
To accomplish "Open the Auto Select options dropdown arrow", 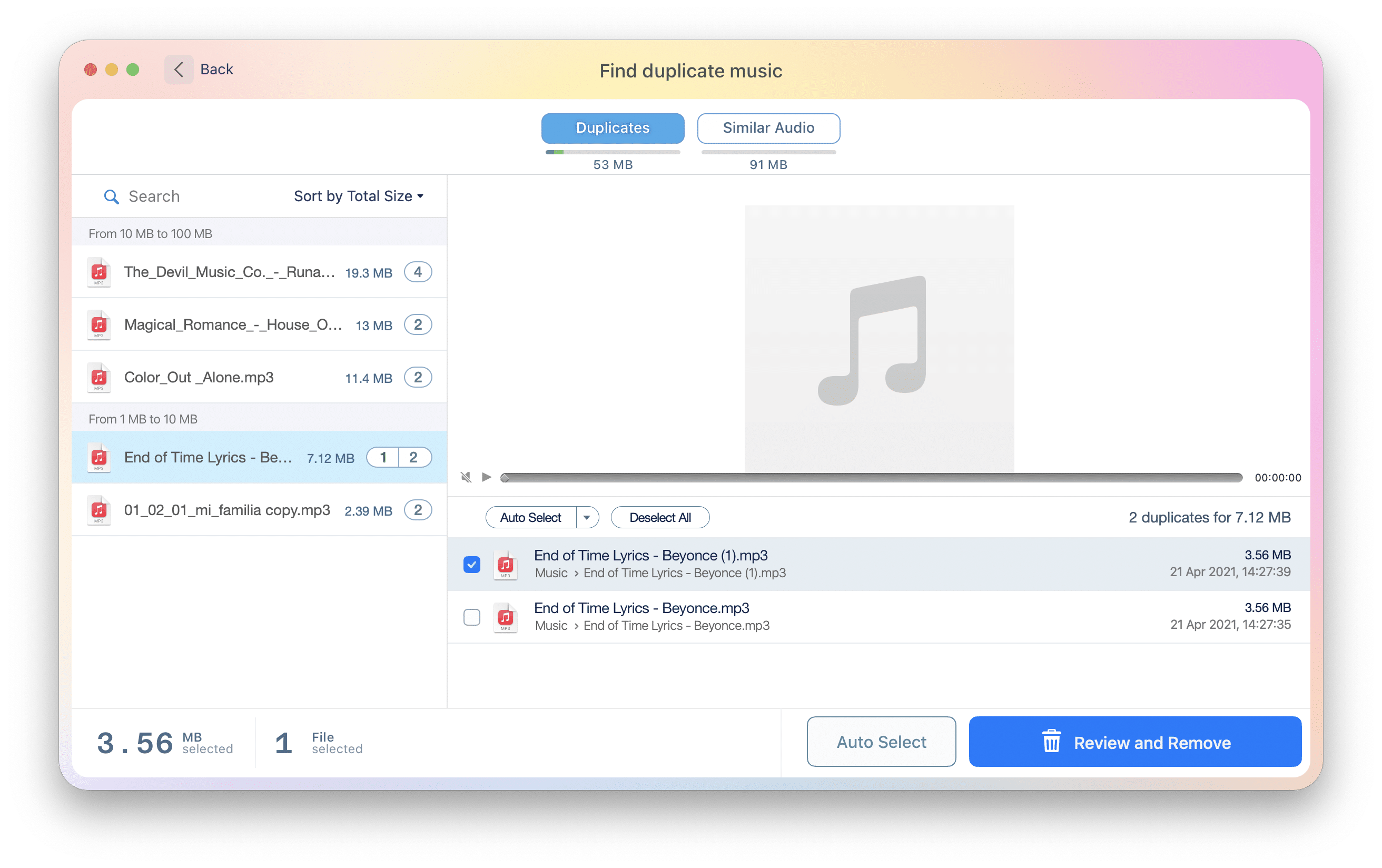I will (587, 517).
